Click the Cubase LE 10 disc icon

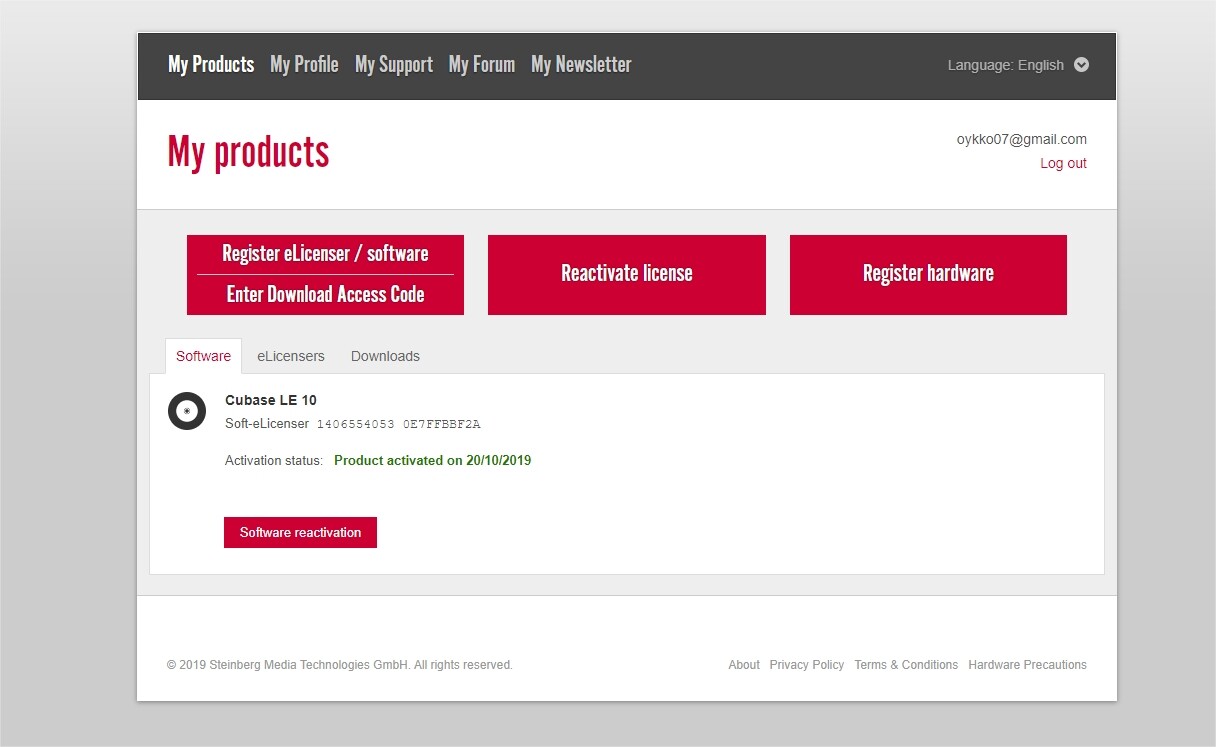pos(187,411)
